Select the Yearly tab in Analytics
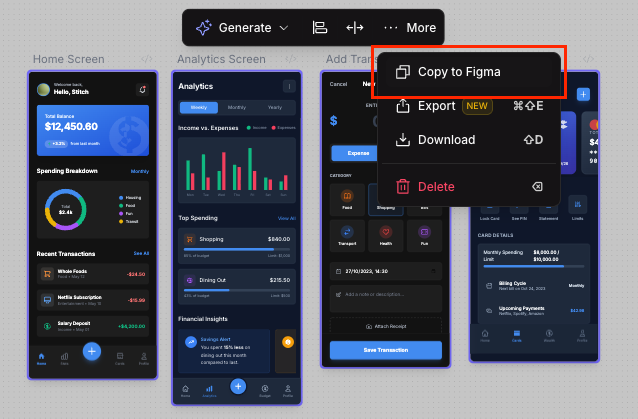638x419 pixels. [274, 107]
